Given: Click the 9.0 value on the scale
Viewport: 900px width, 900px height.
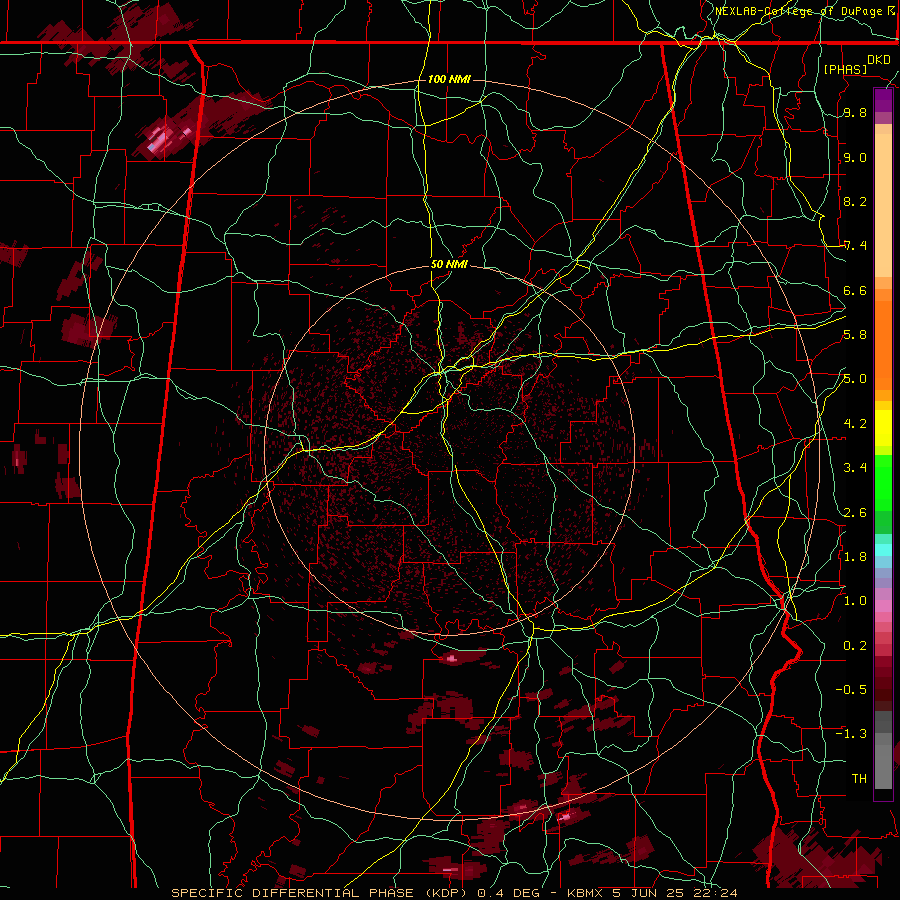Looking at the screenshot, I should [855, 157].
